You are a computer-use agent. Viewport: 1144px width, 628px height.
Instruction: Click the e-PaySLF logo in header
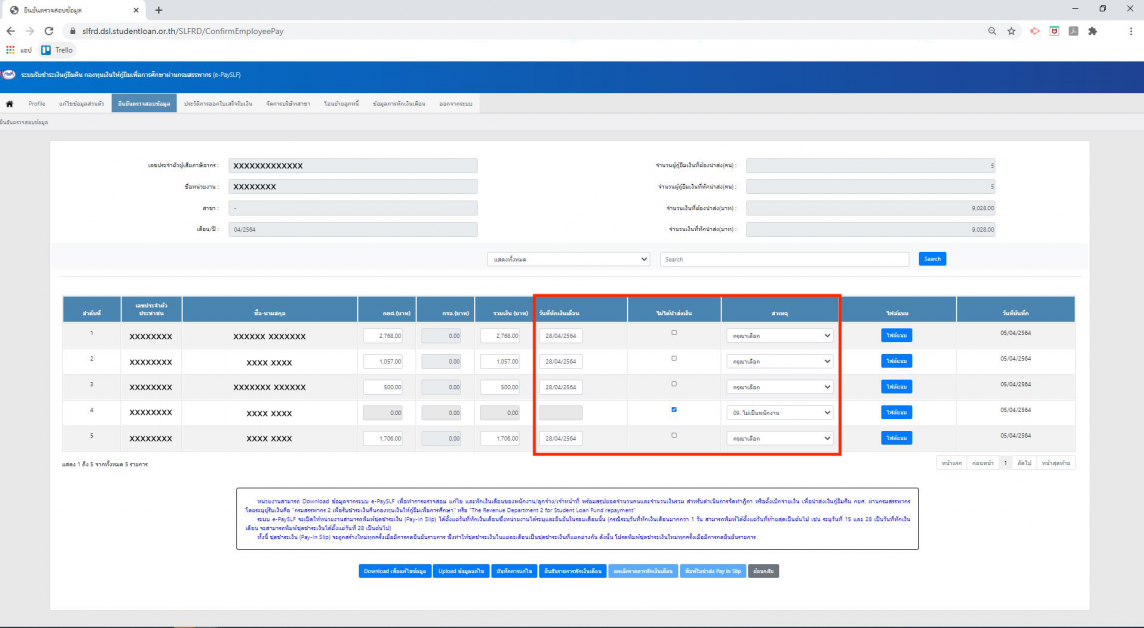pyautogui.click(x=9, y=74)
